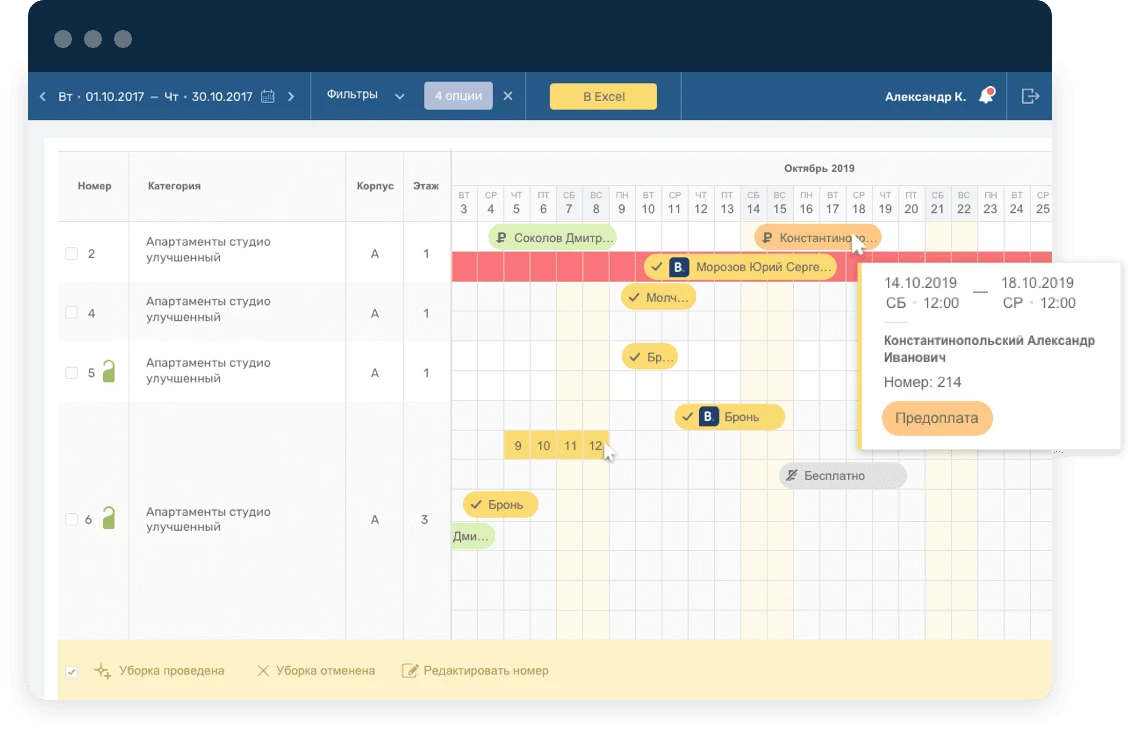Open the 4 опции selector
Screen dimensions: 1128x732
(x=458, y=96)
